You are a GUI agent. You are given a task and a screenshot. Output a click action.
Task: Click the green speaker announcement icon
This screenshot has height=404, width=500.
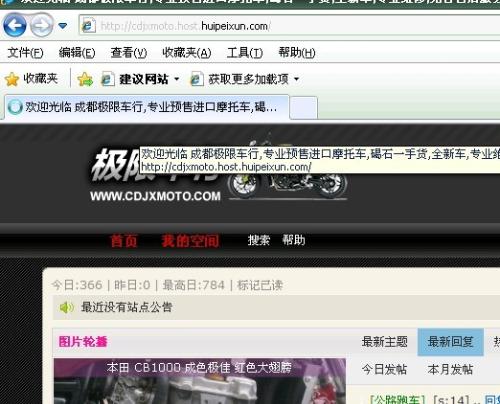pyautogui.click(x=66, y=307)
